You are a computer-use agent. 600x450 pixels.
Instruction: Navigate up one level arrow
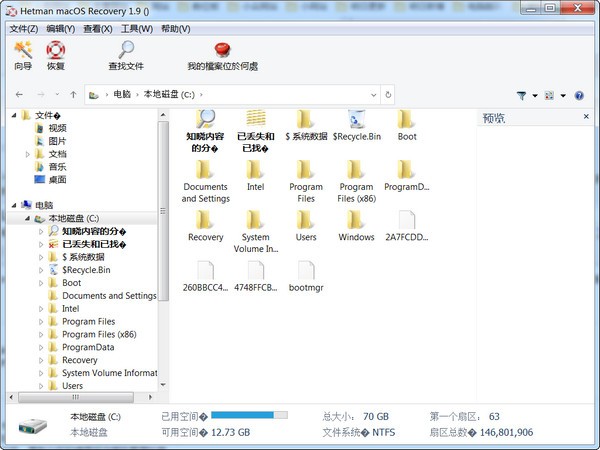point(73,95)
